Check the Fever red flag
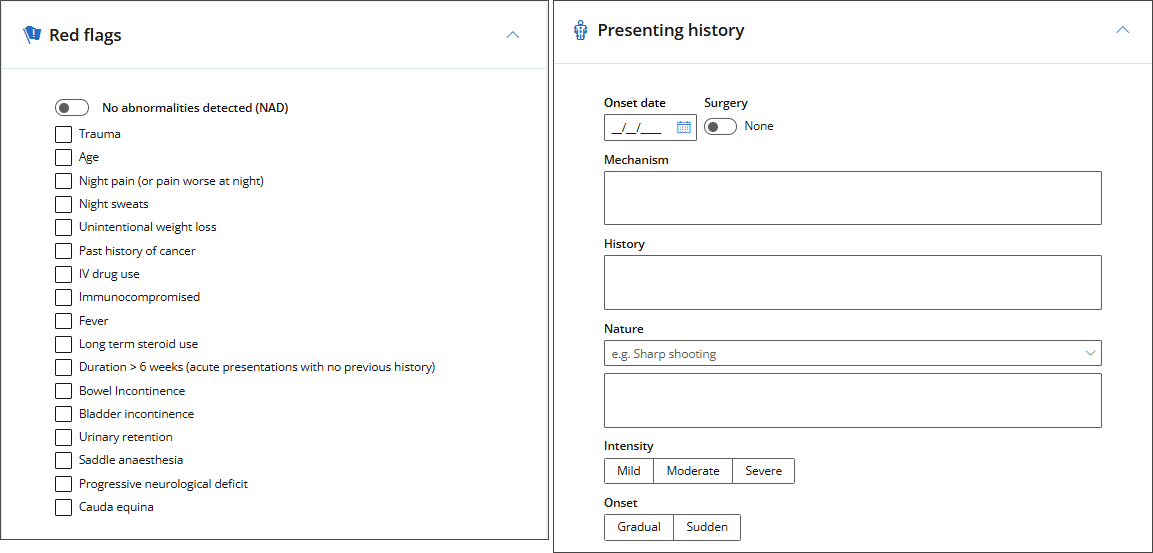The height and width of the screenshot is (553, 1153). (63, 321)
